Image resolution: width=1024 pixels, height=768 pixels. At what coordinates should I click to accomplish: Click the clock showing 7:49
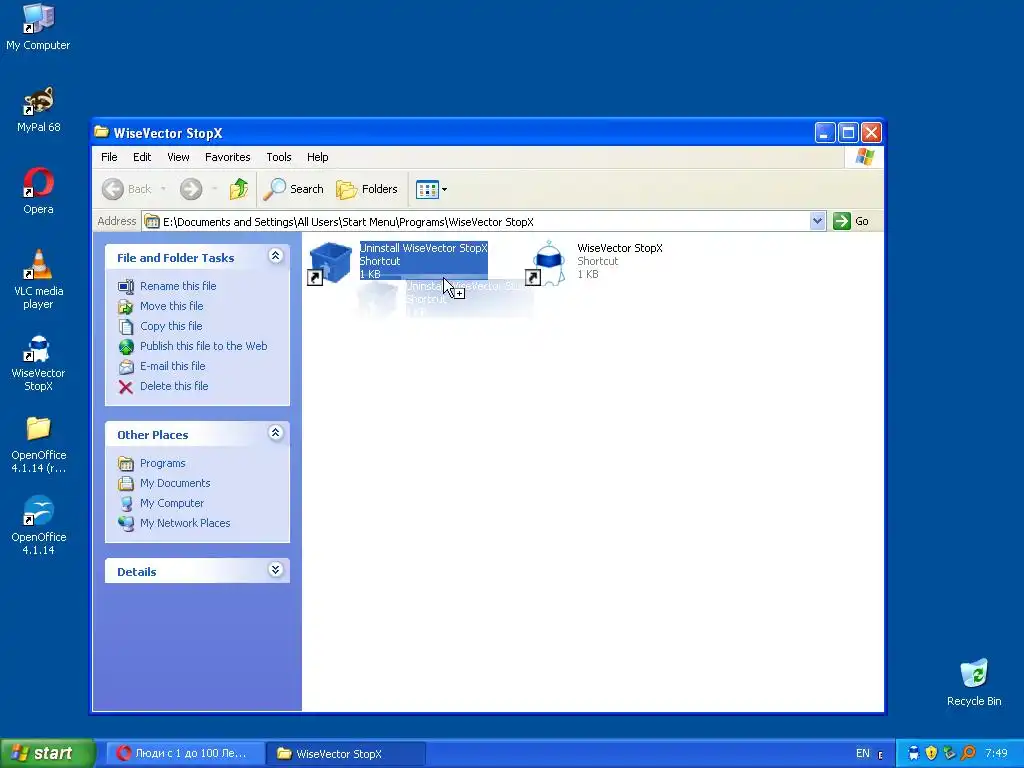tap(997, 754)
